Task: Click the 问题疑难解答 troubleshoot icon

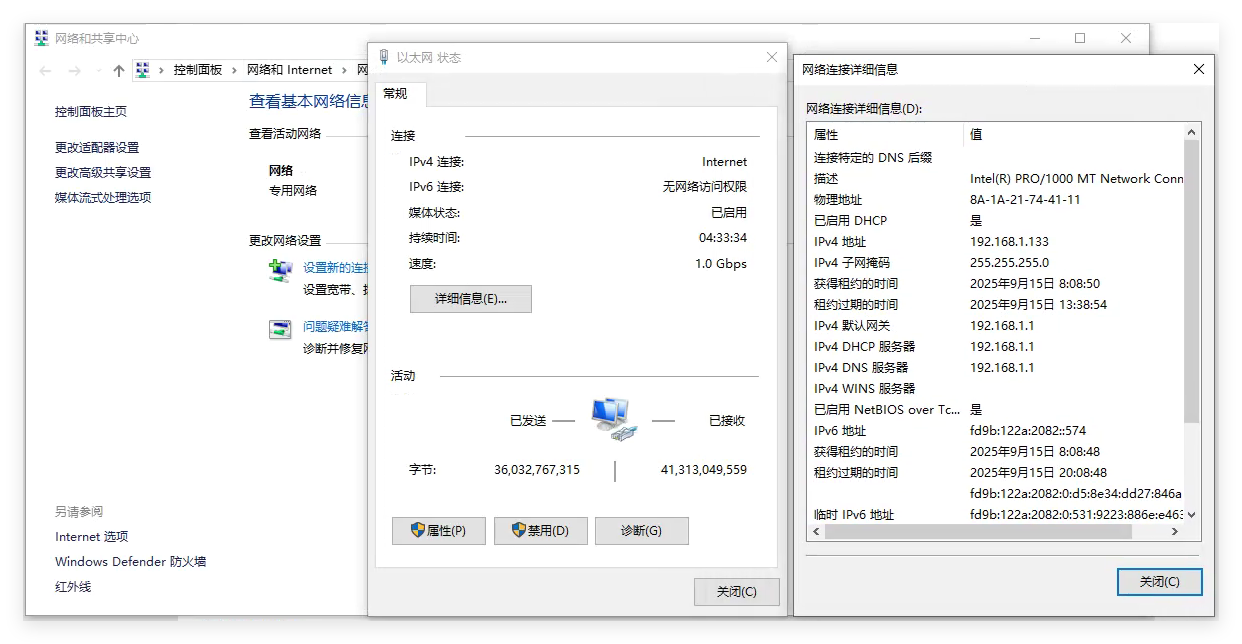Action: [x=280, y=329]
